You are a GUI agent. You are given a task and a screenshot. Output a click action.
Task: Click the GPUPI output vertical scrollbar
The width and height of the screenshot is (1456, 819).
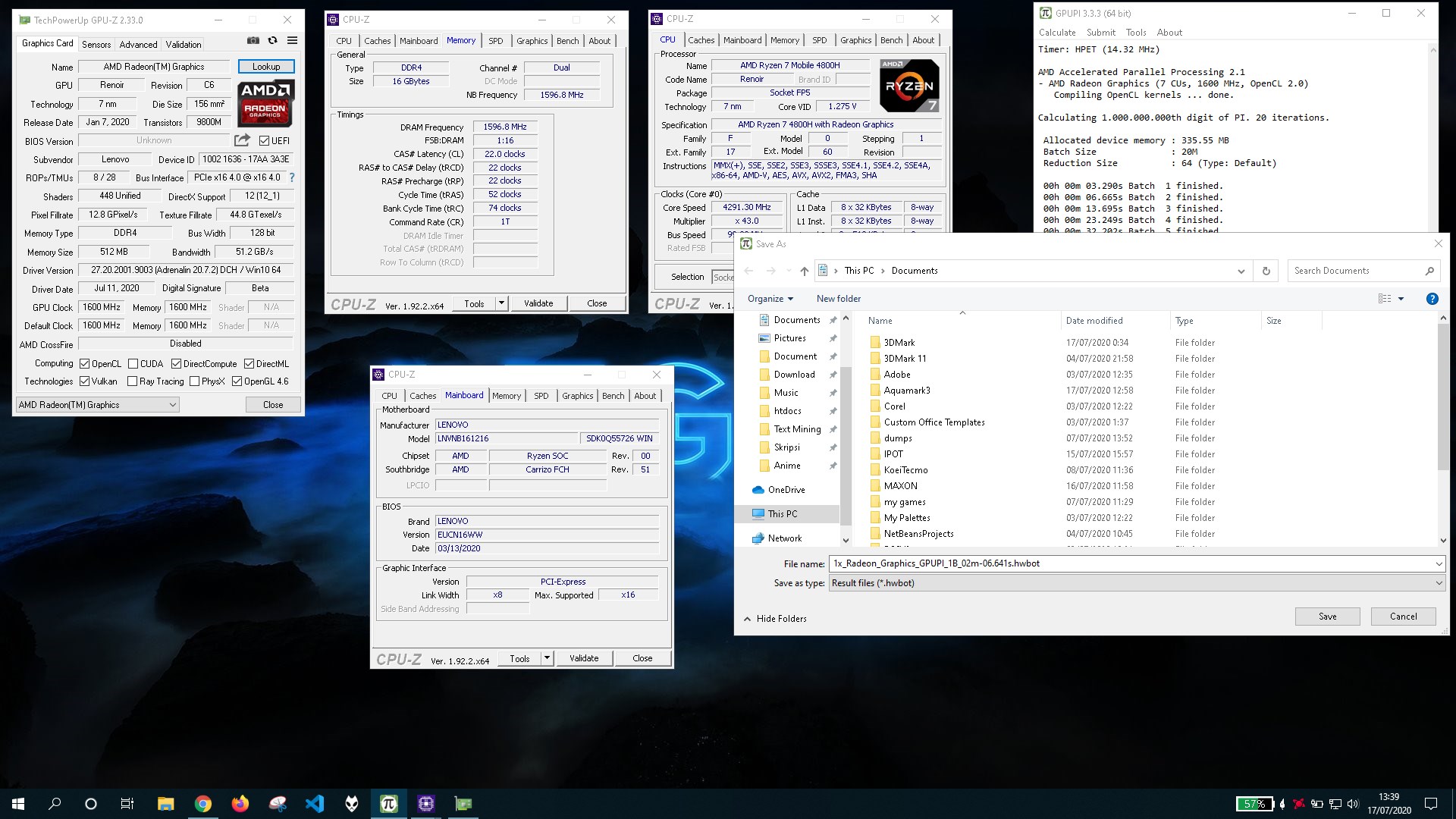[1433, 136]
